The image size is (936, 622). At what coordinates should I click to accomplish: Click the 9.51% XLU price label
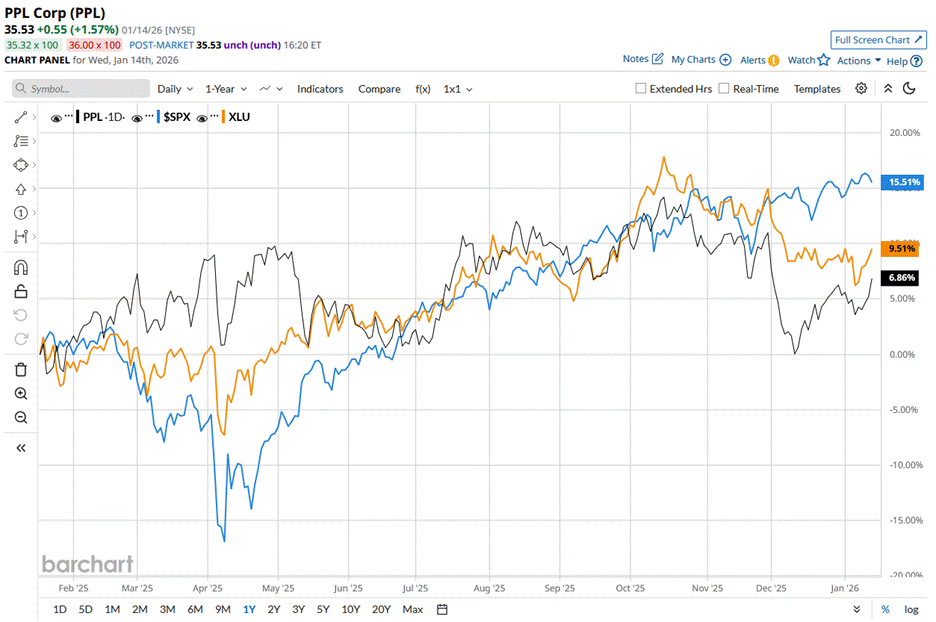[x=900, y=248]
